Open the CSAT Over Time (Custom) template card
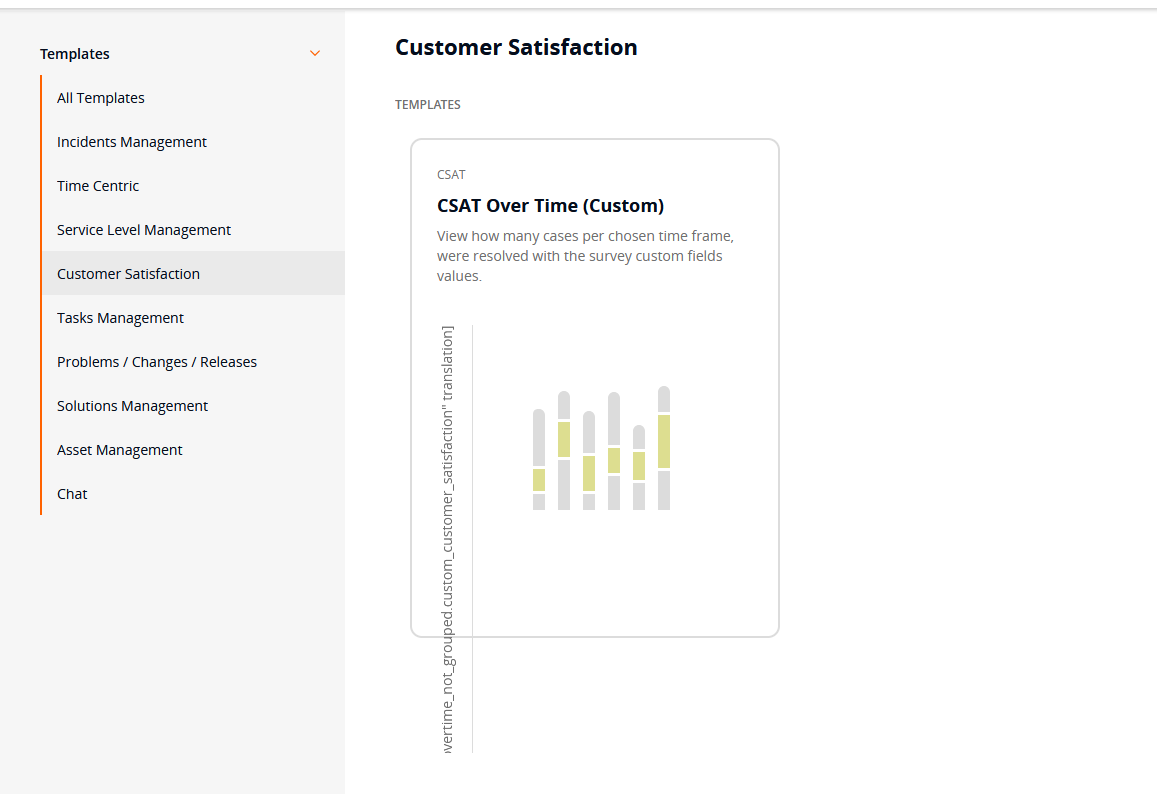 594,387
